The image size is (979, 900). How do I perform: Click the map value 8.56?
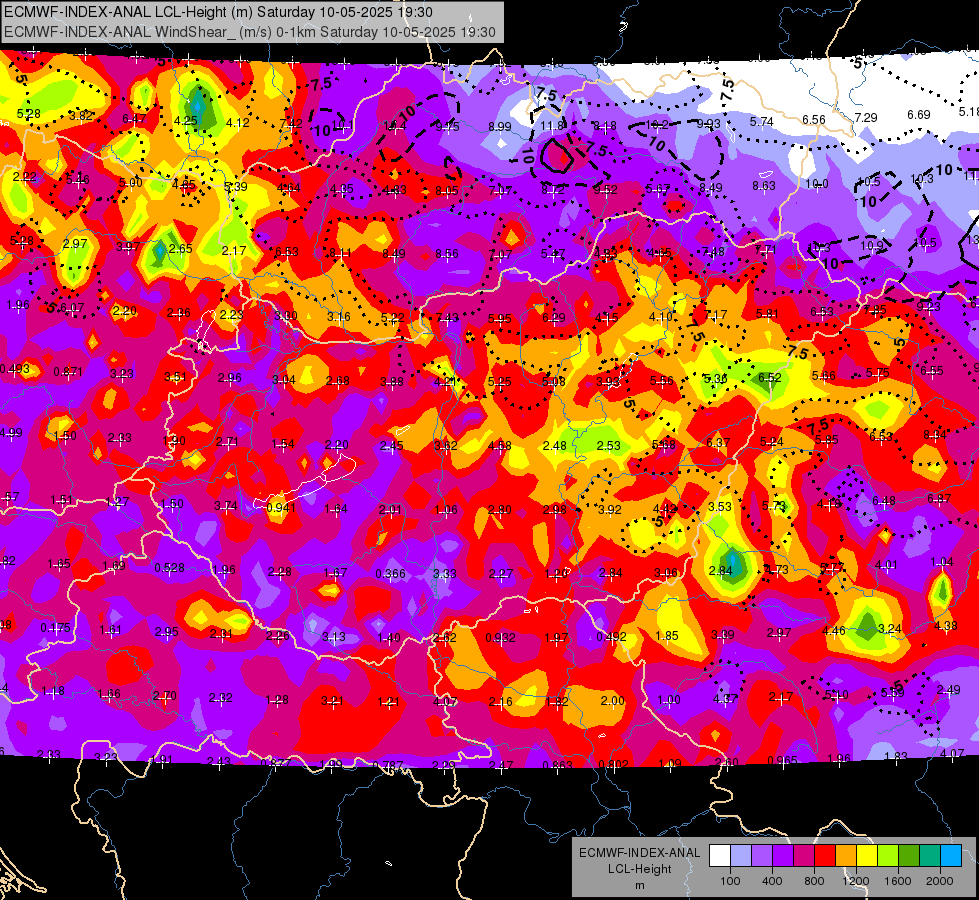(447, 254)
